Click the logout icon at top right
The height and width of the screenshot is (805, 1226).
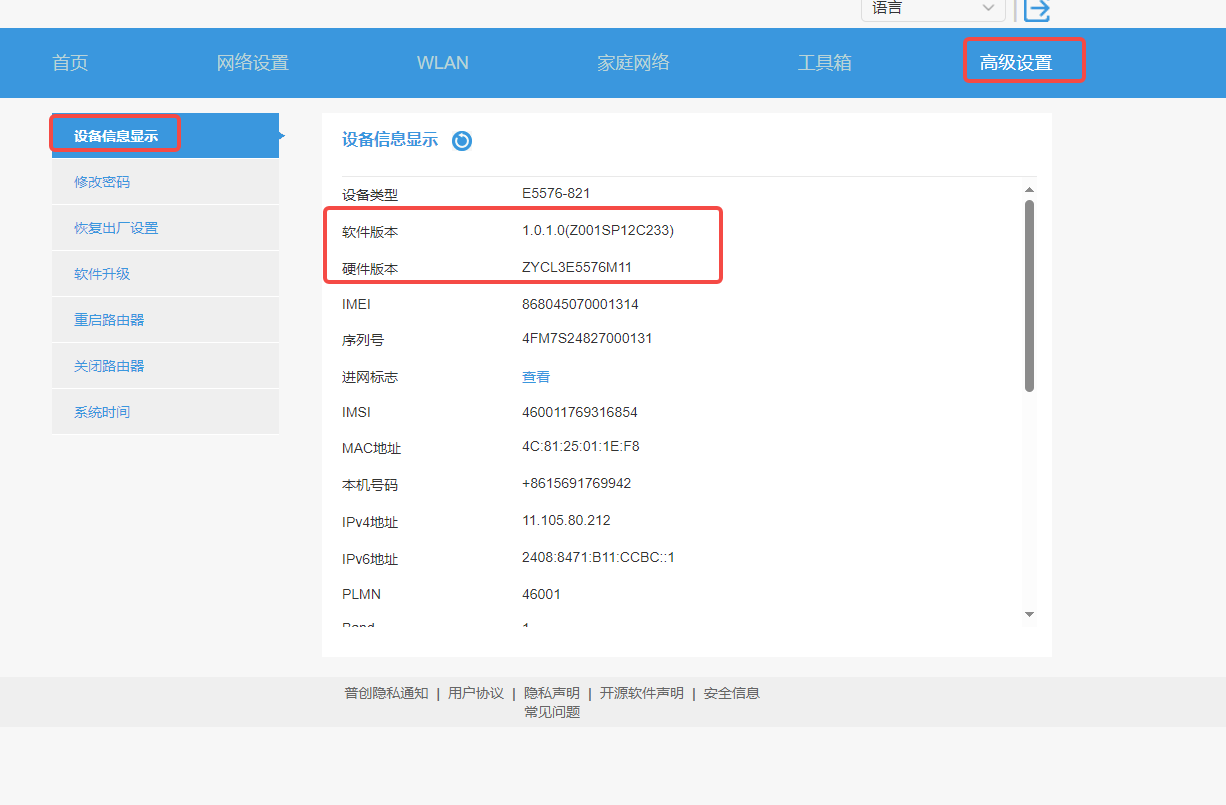[1037, 10]
